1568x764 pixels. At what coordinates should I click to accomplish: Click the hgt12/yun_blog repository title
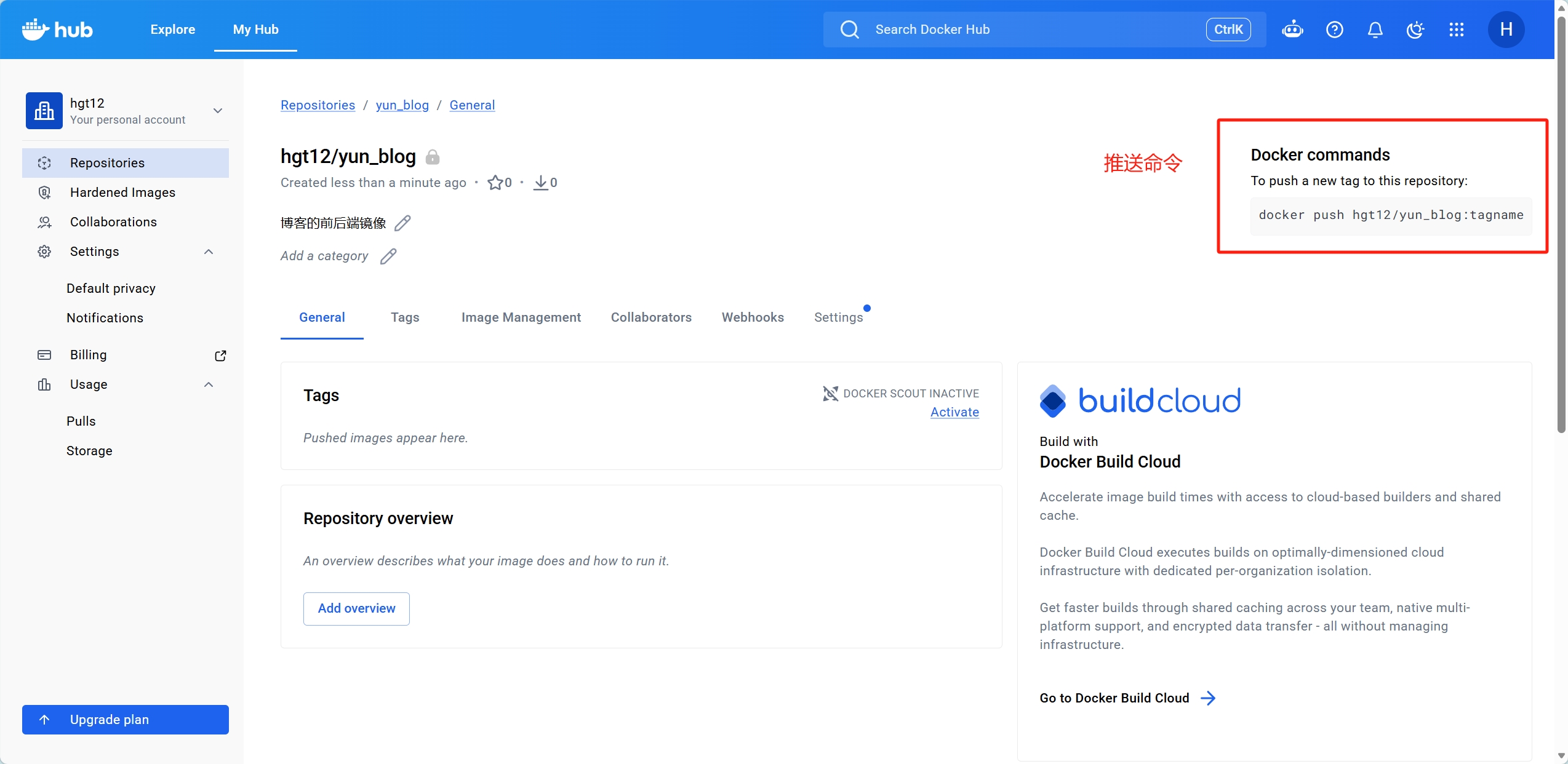(x=348, y=157)
